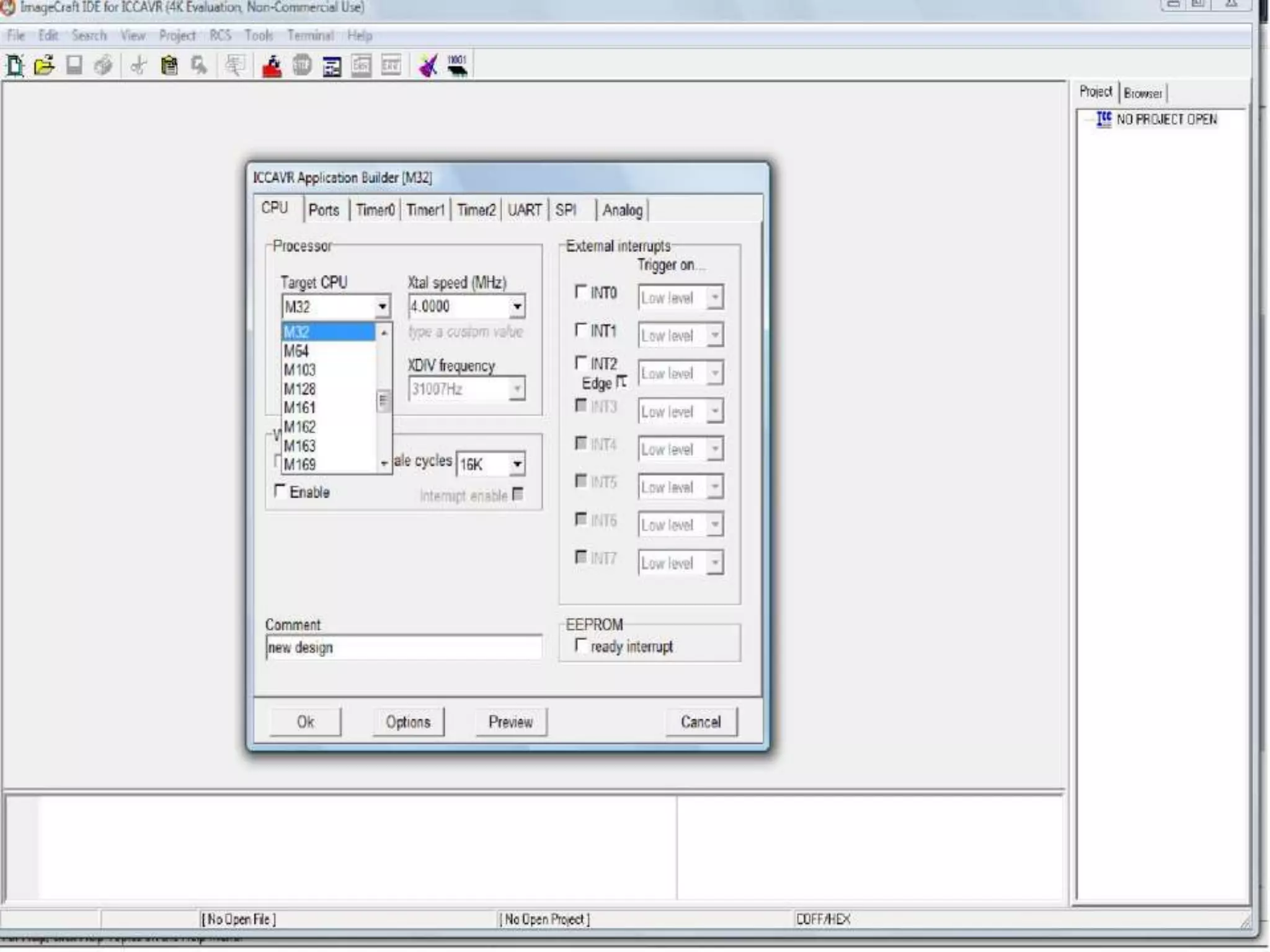The width and height of the screenshot is (1270, 952).
Task: Click the New File toolbar icon
Action: click(15, 65)
